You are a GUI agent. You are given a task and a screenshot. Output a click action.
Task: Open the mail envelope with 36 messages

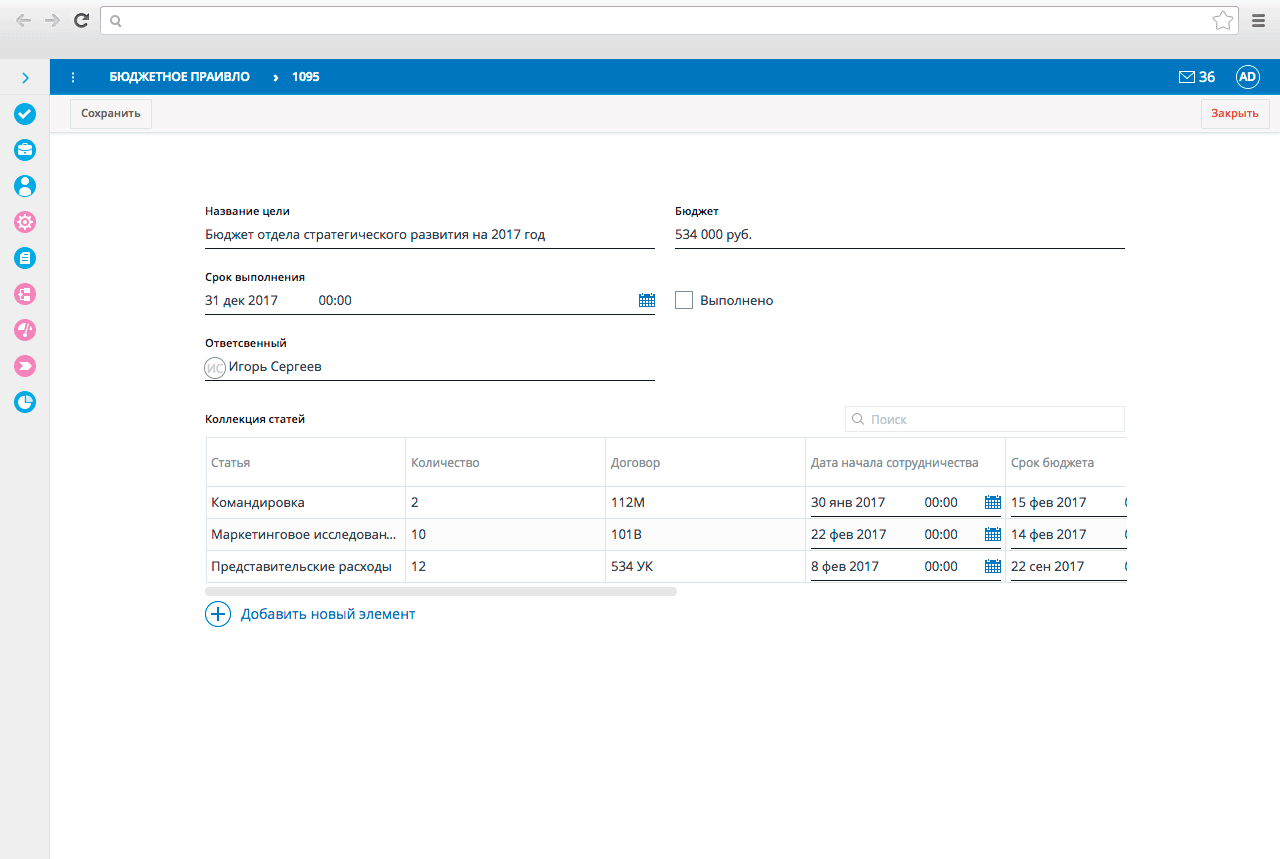[x=1197, y=77]
